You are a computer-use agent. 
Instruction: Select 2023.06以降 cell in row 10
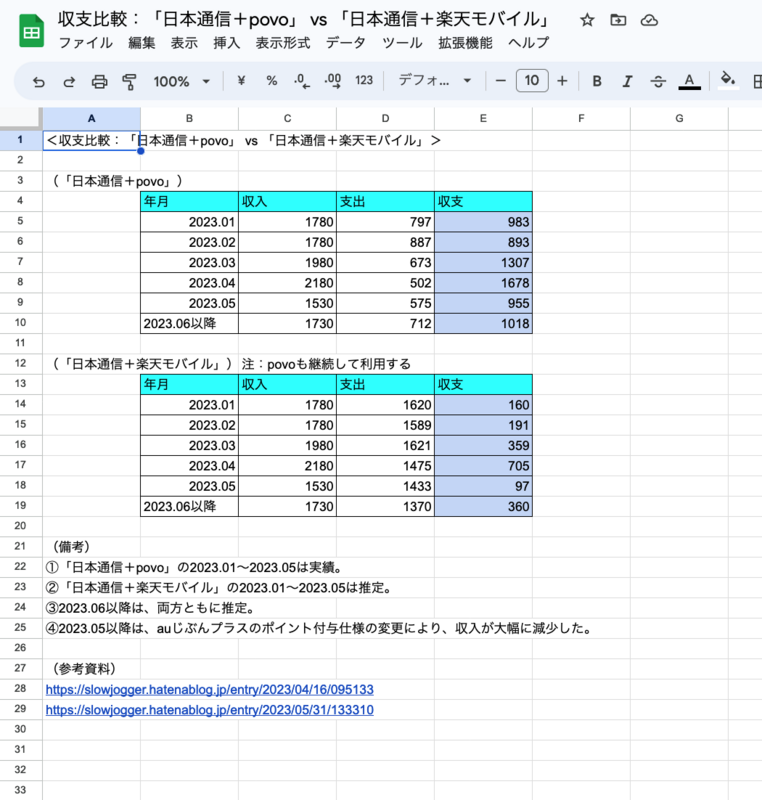point(189,323)
